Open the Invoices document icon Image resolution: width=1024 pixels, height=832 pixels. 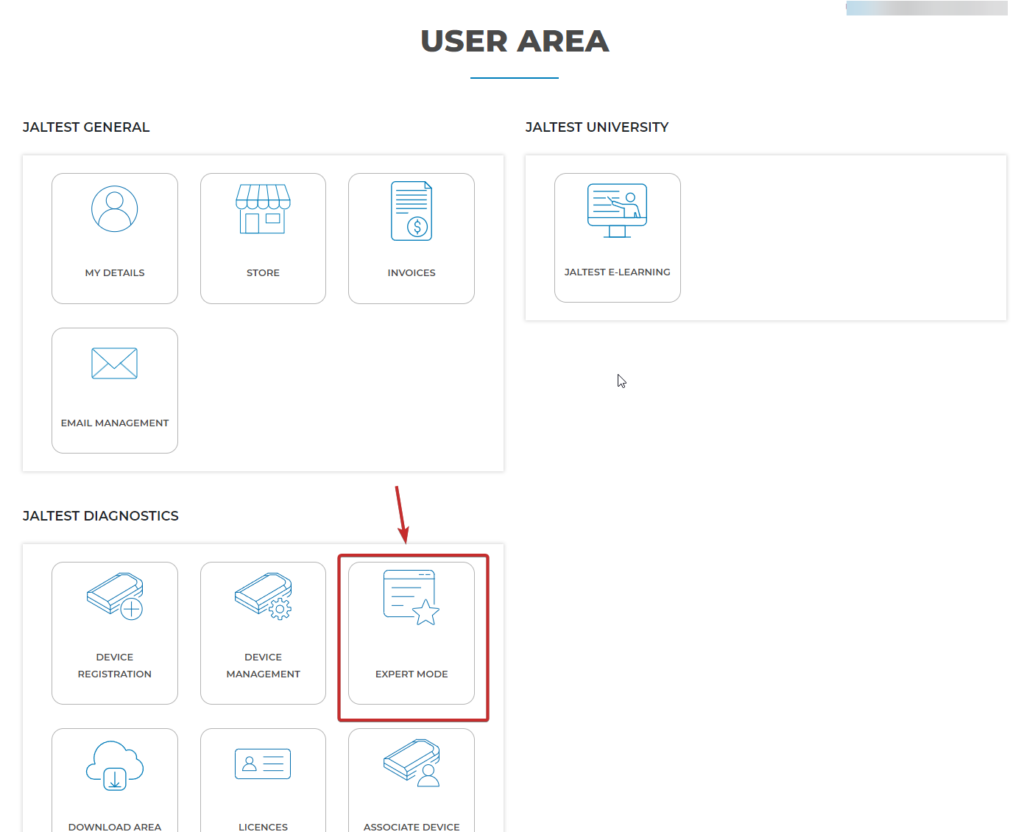[411, 211]
